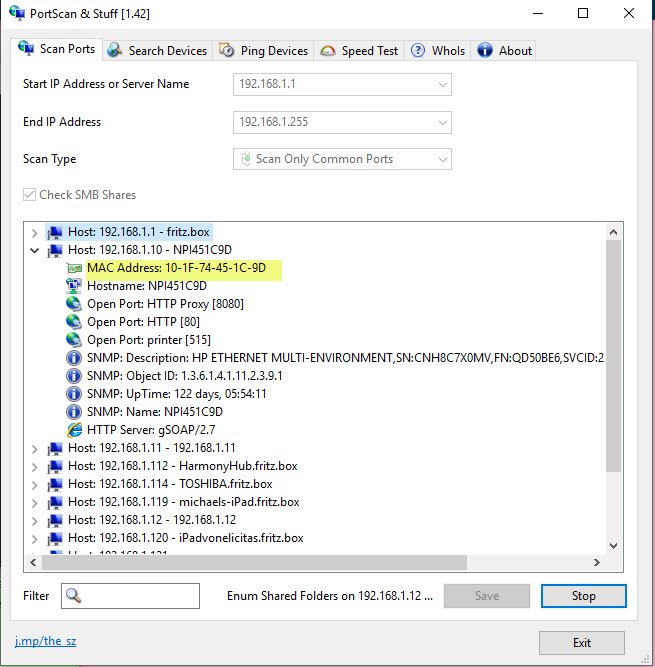Expand host 192.168.1.11 node
Image resolution: width=655 pixels, height=667 pixels.
(34, 449)
